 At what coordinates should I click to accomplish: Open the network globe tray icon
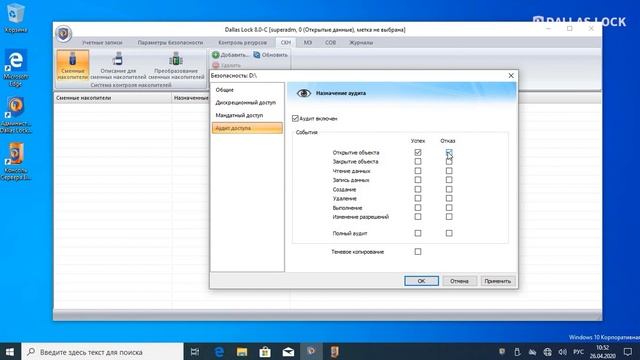pyautogui.click(x=548, y=352)
